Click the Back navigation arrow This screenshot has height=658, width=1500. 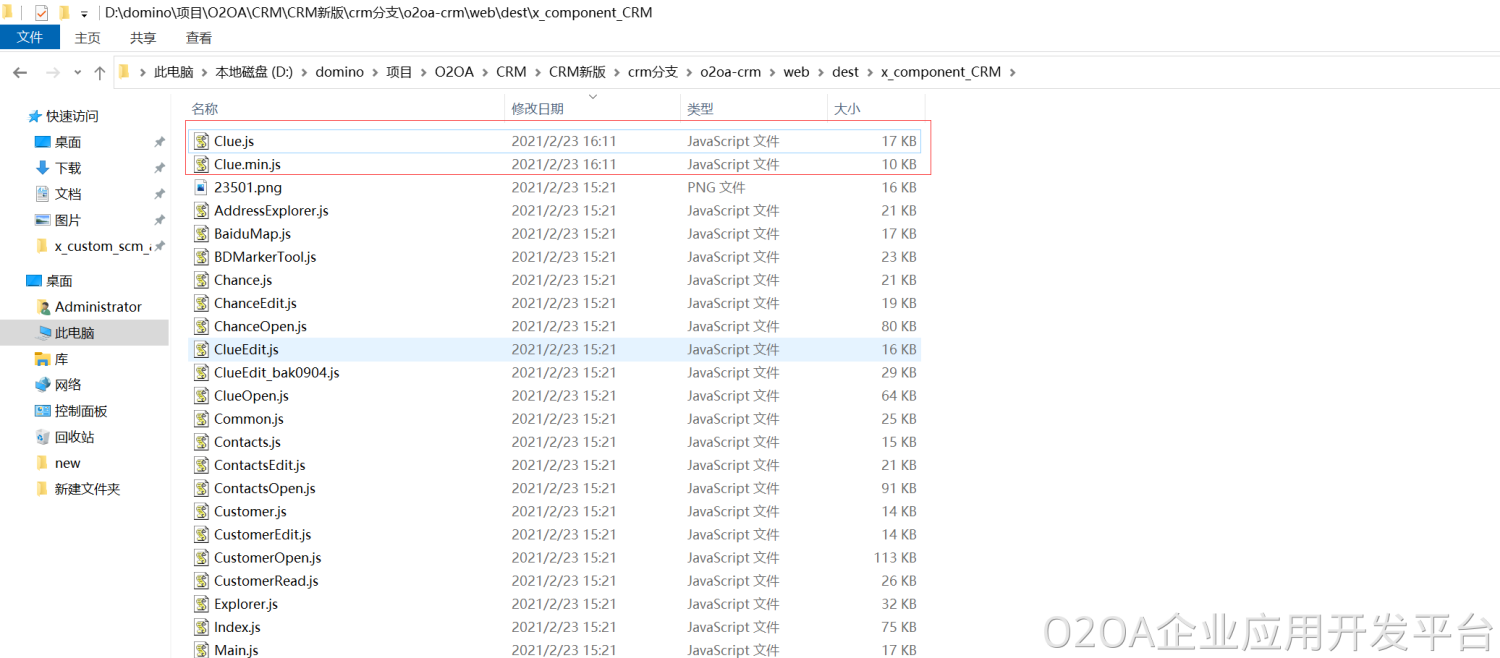(x=20, y=72)
